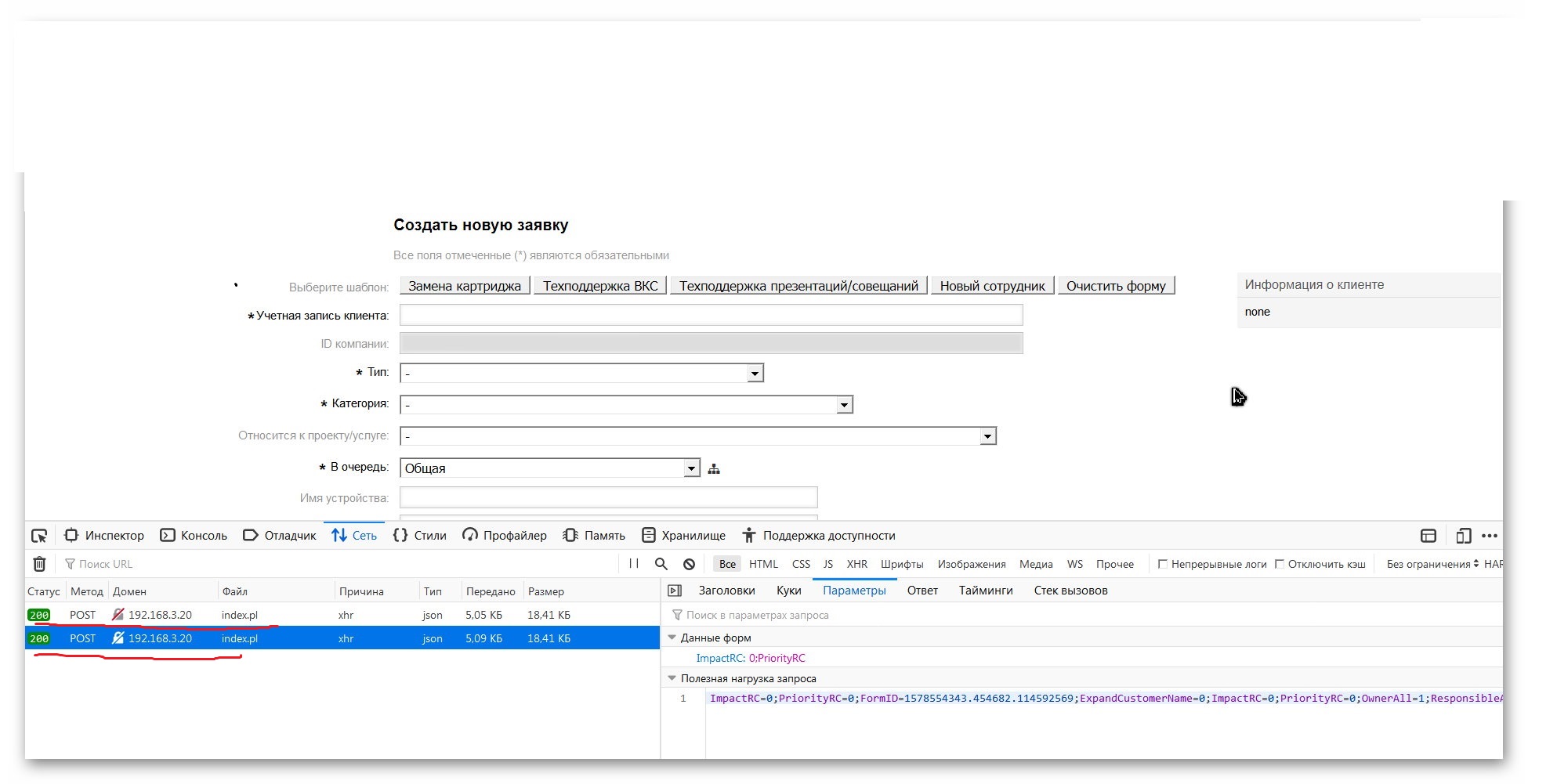1557x784 pixels.
Task: Open the Отладчик debugger tab
Action: coord(280,536)
